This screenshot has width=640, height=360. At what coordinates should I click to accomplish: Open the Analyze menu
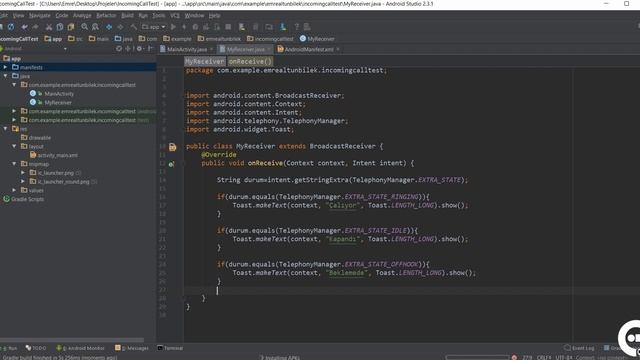click(82, 16)
